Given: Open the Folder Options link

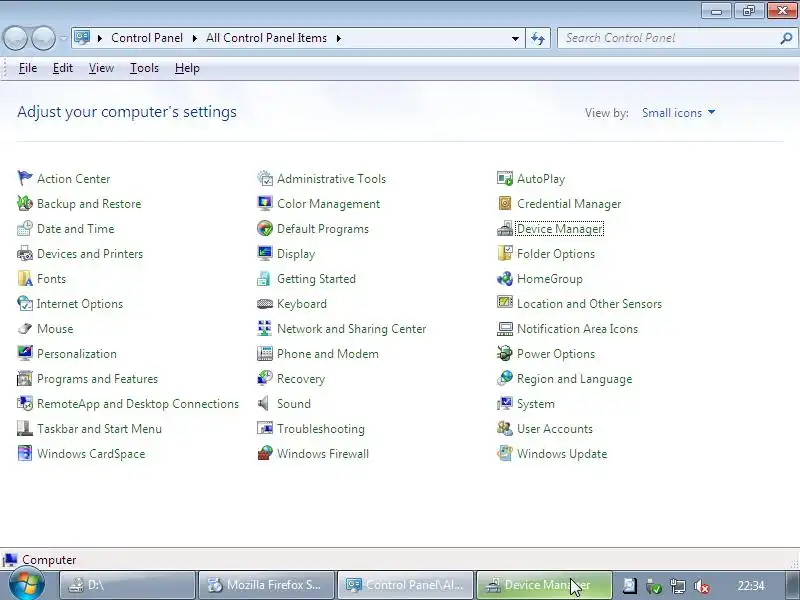Looking at the screenshot, I should (x=556, y=254).
